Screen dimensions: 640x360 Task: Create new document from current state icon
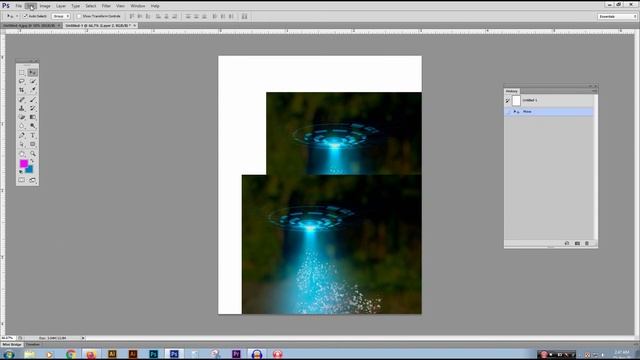click(567, 243)
